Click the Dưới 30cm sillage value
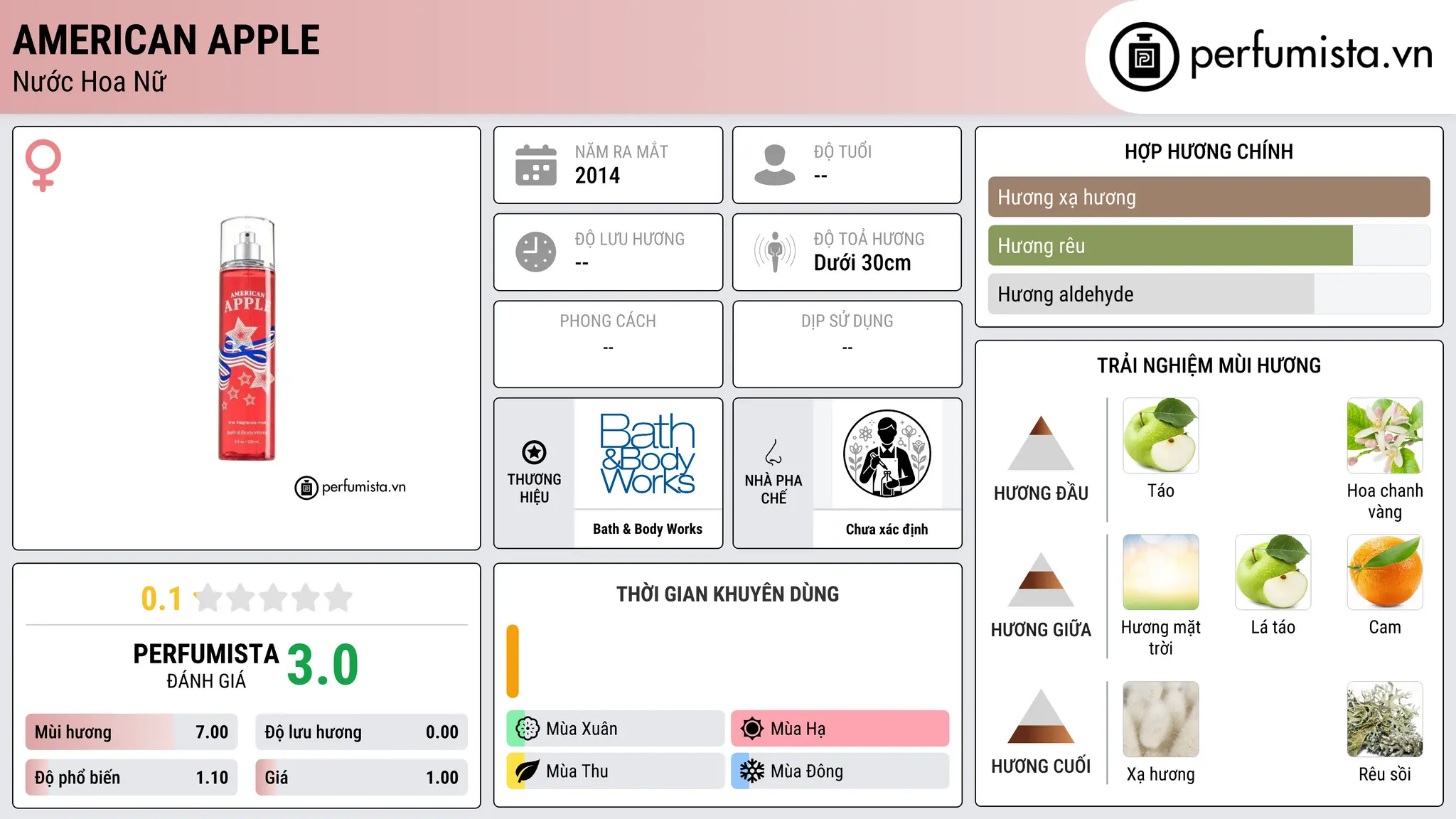1456x819 pixels. click(x=862, y=263)
